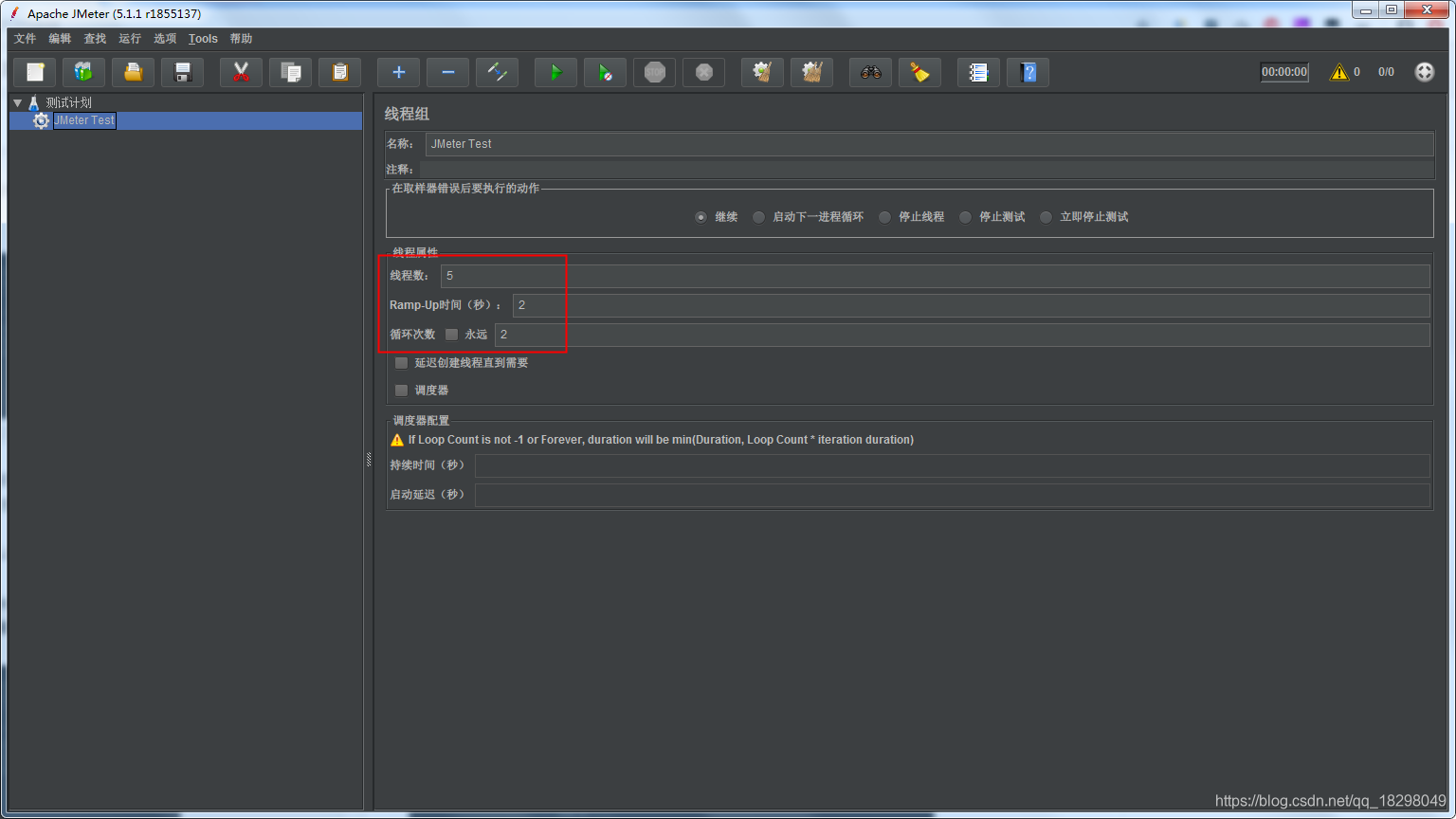
Task: Expand all nodes with plus icon
Action: click(x=399, y=72)
